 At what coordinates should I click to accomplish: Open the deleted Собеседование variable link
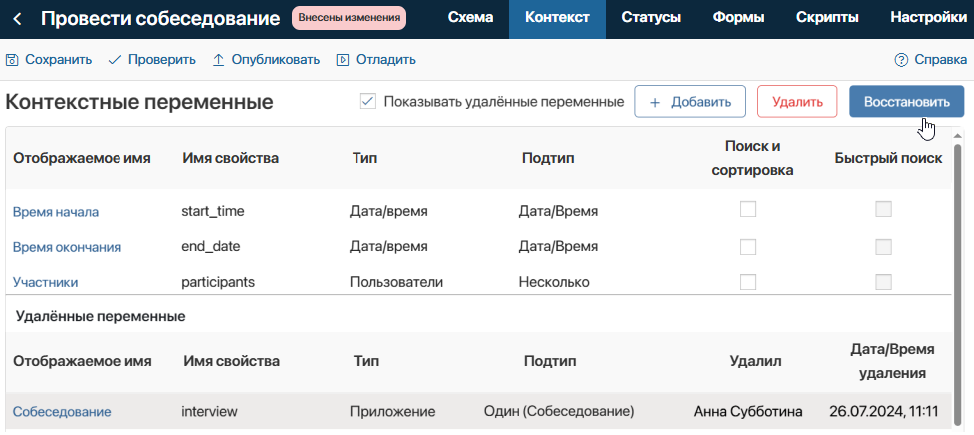tap(62, 411)
